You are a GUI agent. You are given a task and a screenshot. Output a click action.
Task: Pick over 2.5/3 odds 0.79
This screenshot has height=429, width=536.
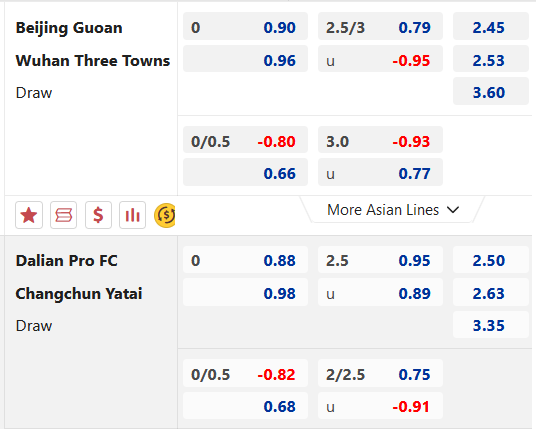pyautogui.click(x=380, y=26)
